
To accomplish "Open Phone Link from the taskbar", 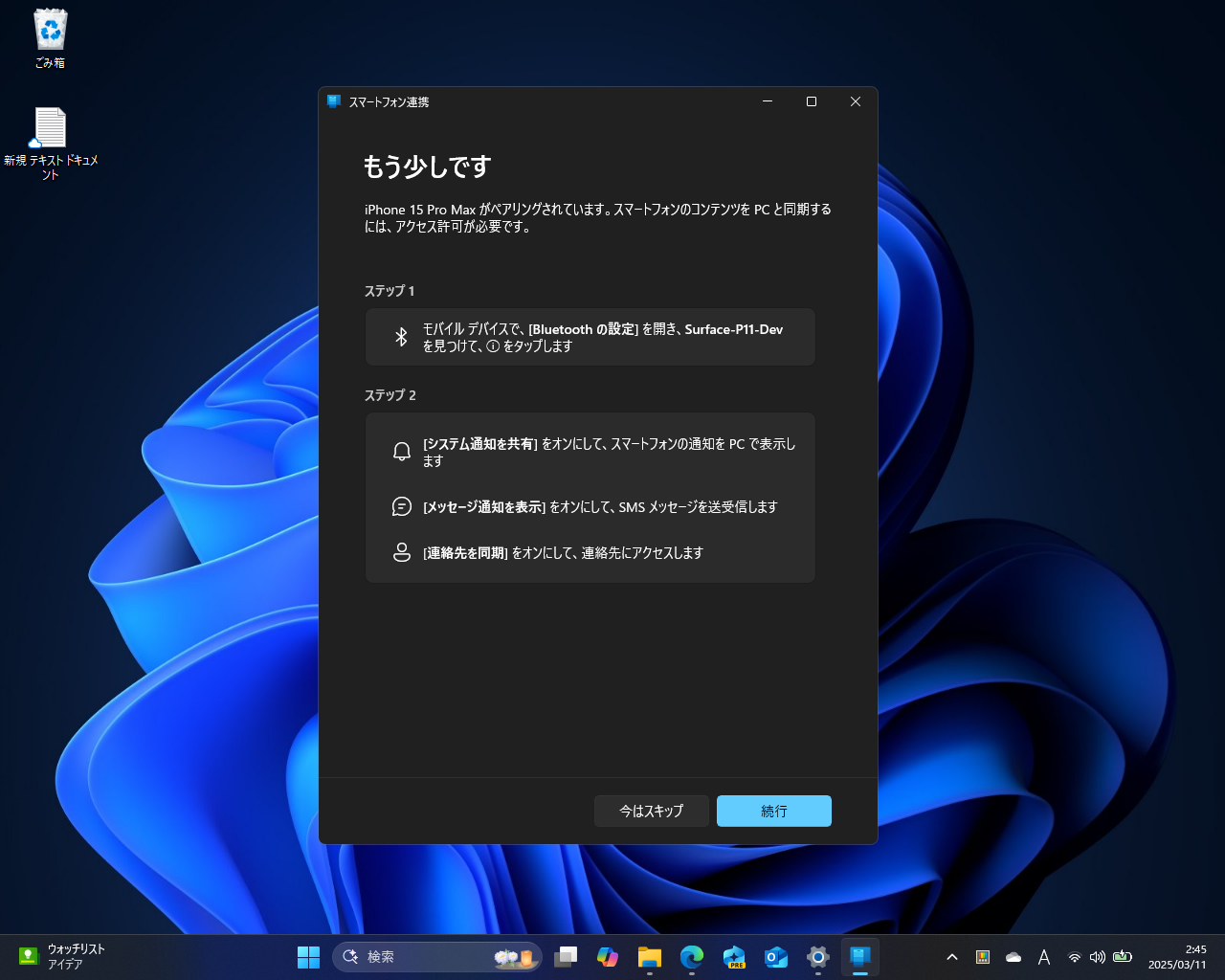I will click(x=859, y=957).
